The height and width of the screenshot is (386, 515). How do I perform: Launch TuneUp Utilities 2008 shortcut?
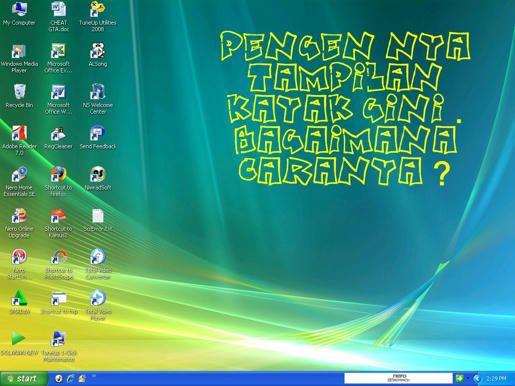[x=98, y=16]
